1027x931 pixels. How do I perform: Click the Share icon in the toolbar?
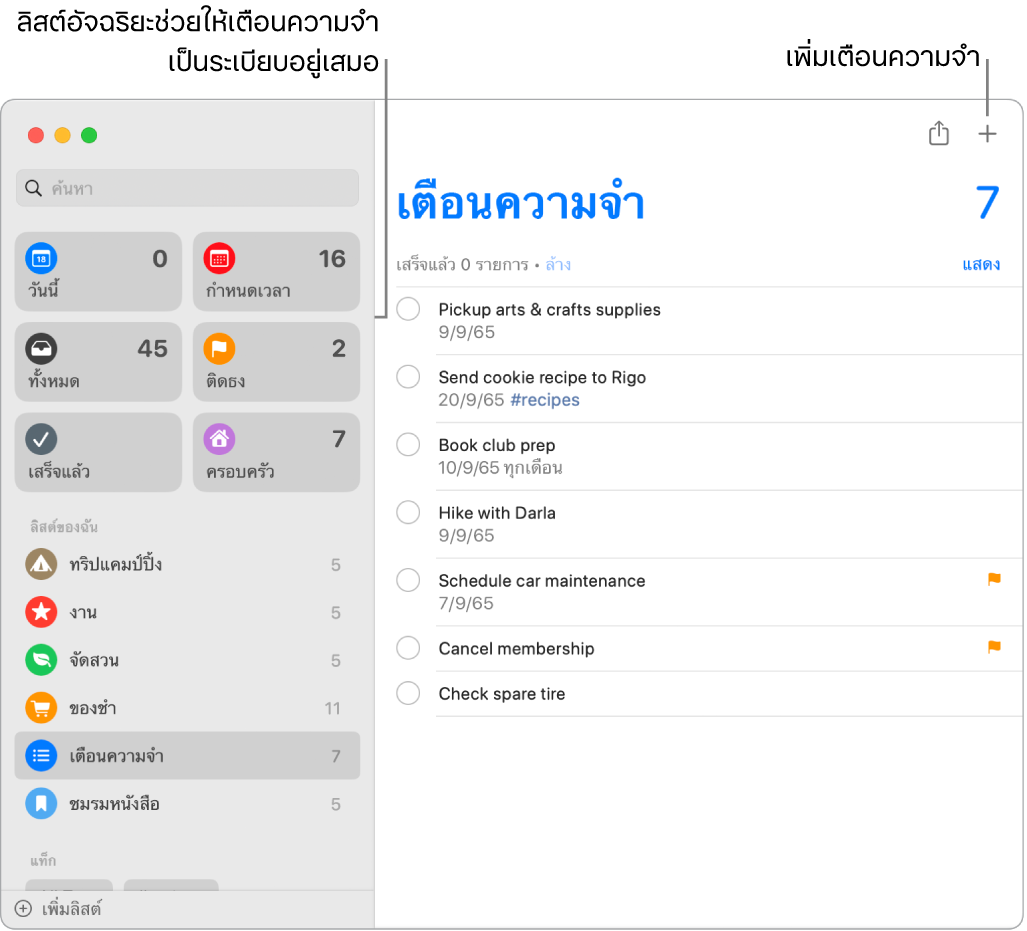click(x=938, y=133)
